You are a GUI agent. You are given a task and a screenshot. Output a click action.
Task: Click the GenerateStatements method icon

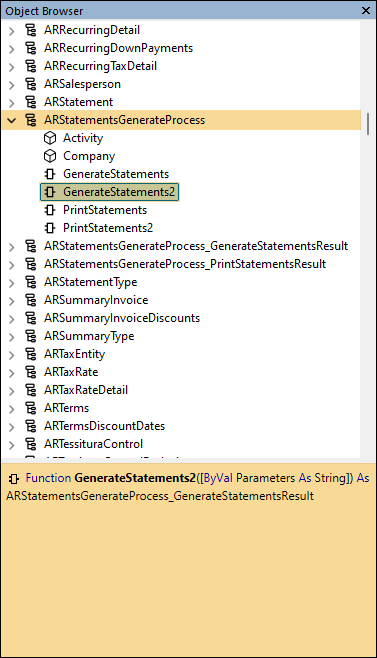[x=50, y=174]
